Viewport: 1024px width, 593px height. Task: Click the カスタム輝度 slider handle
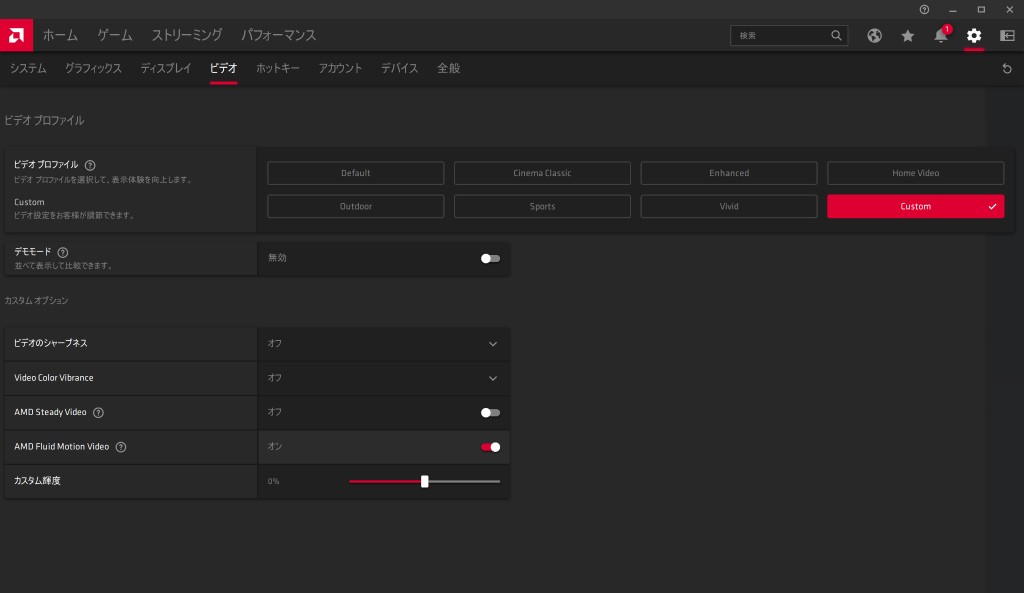pos(425,481)
